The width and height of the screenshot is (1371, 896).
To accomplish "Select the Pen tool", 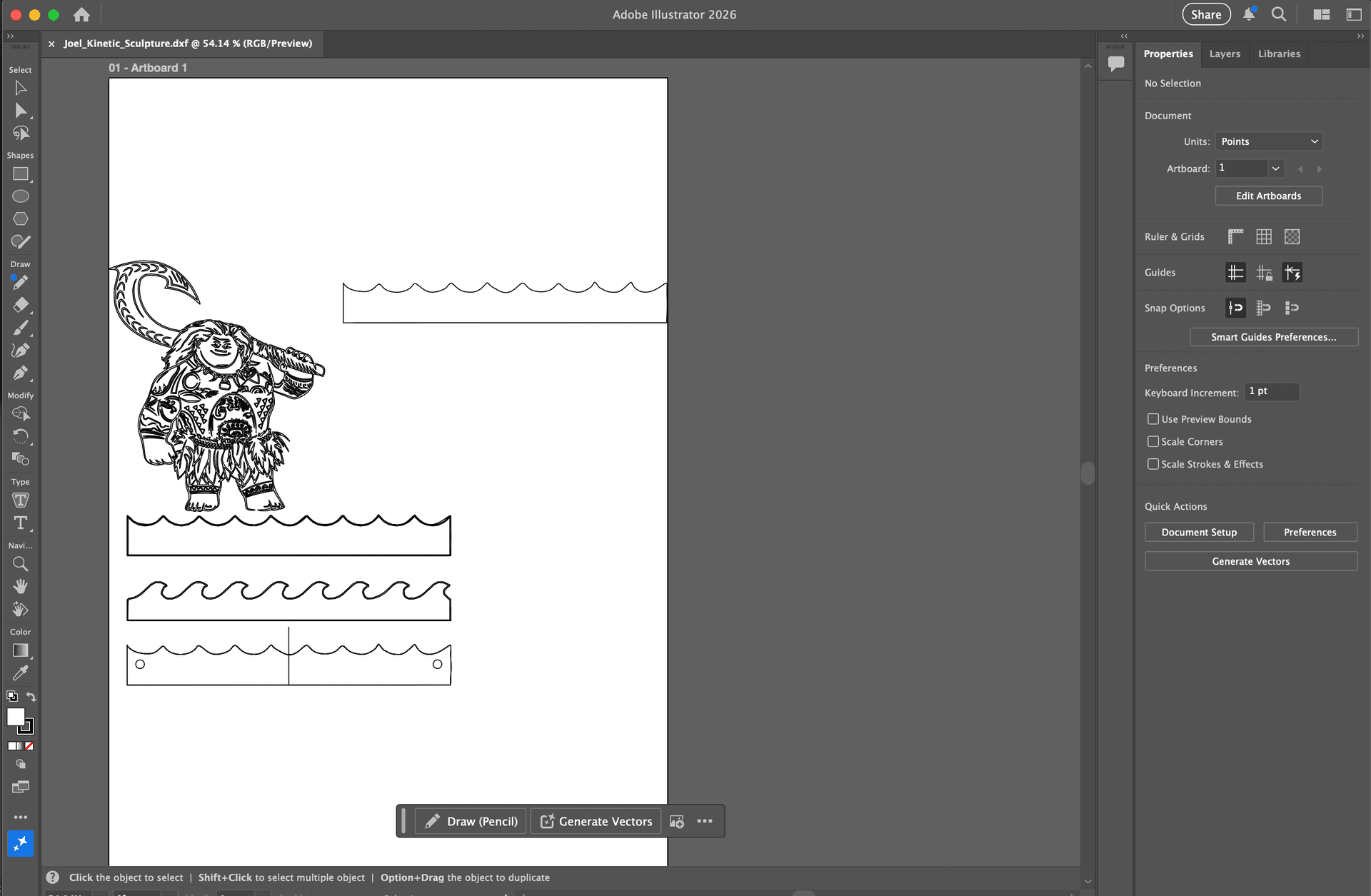I will tap(21, 373).
